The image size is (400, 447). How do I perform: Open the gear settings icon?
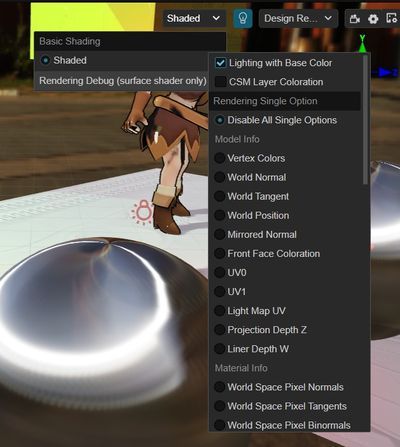tap(373, 19)
